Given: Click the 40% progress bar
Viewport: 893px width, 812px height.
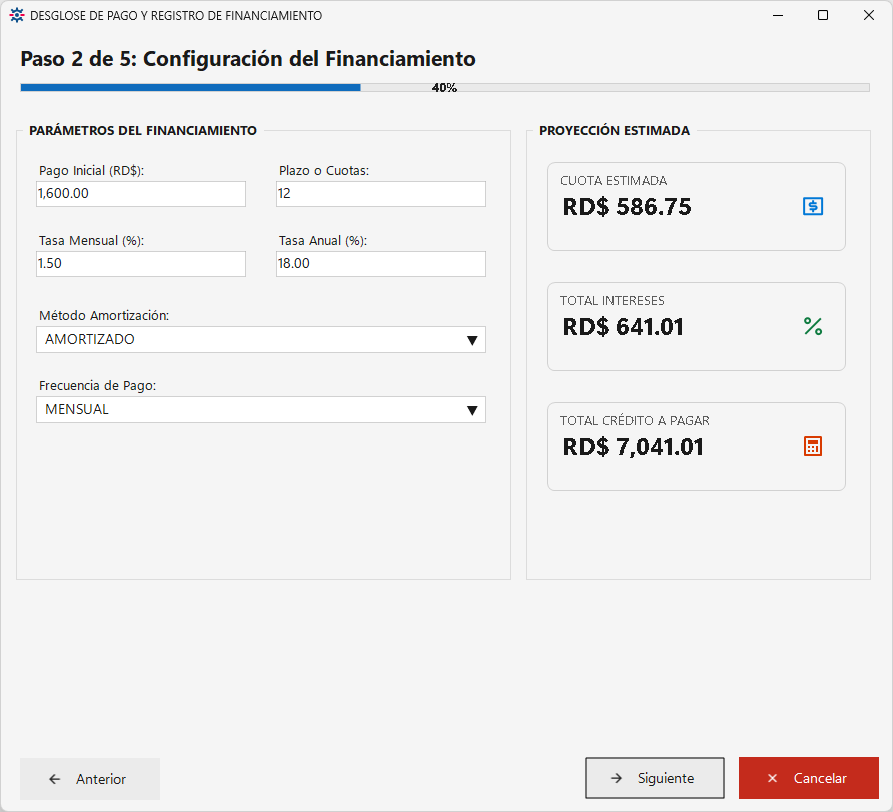Looking at the screenshot, I should (x=445, y=88).
